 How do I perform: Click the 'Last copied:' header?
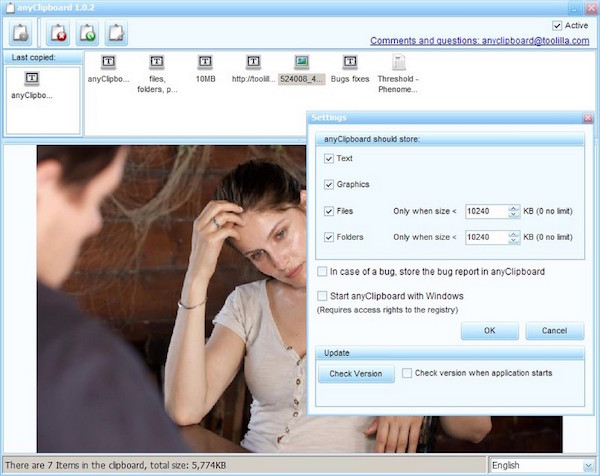pos(43,57)
